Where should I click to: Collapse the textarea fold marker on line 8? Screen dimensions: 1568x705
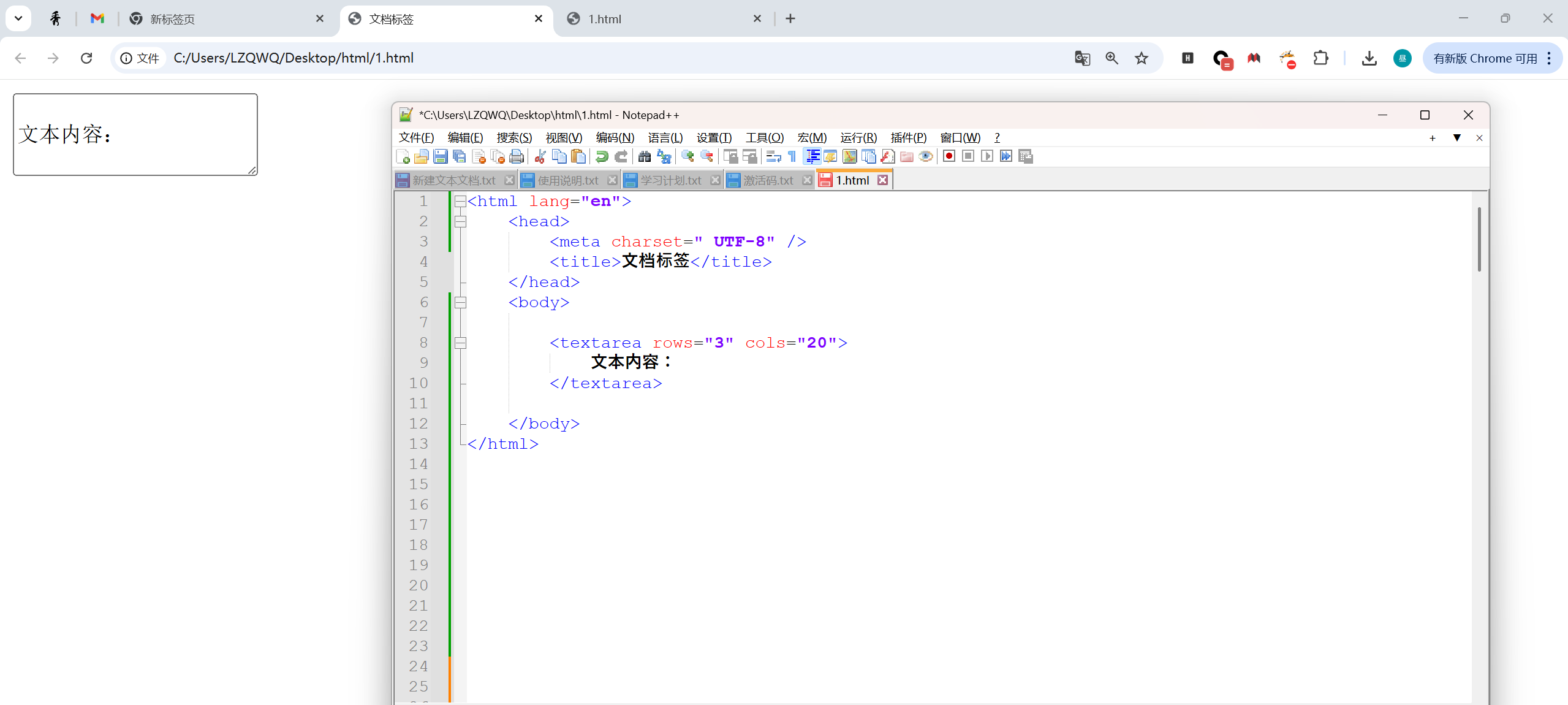tap(460, 343)
